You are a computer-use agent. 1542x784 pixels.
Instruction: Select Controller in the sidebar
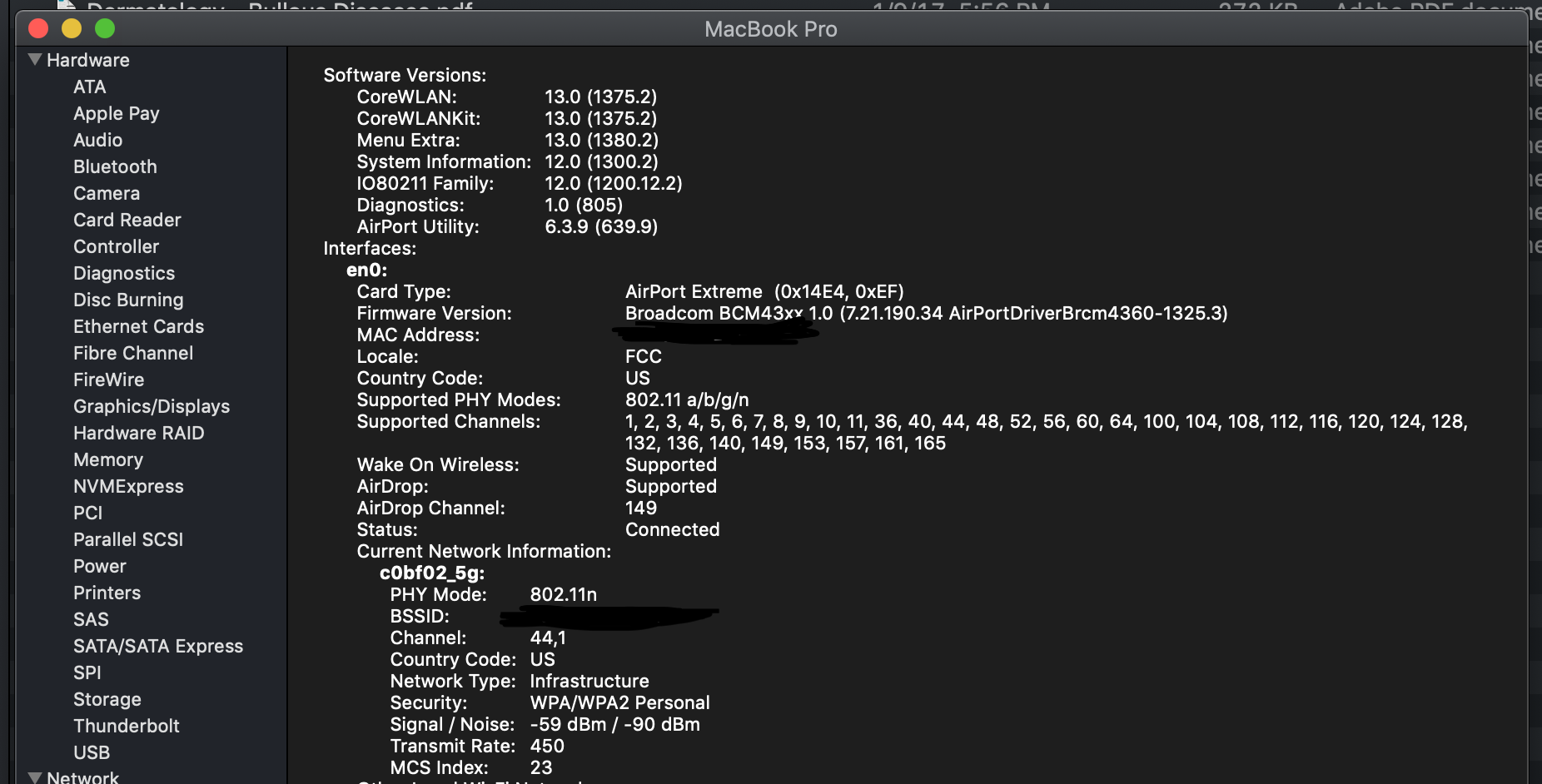pos(116,246)
